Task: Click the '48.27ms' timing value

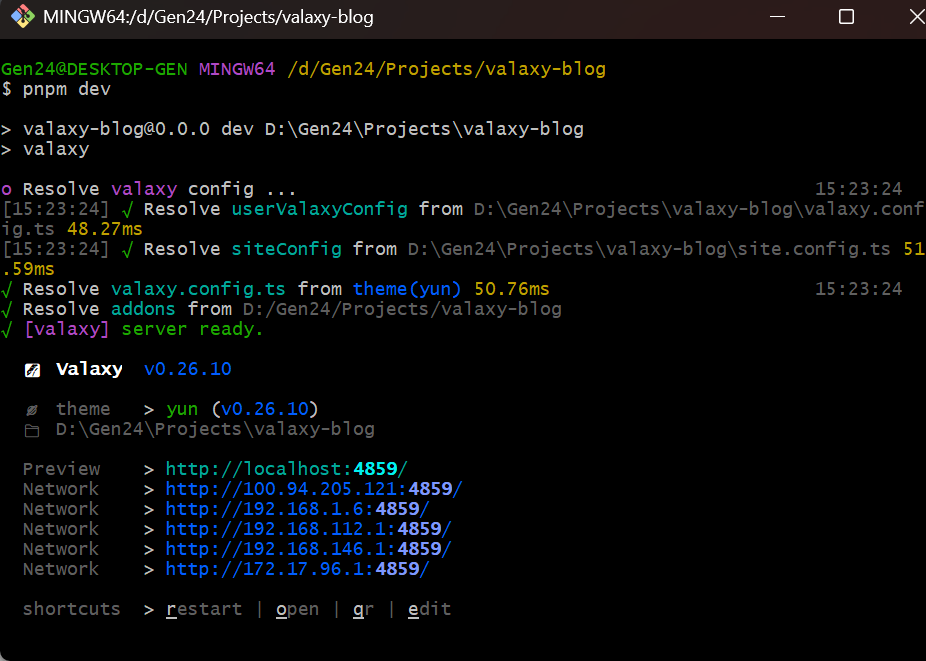Action: pyautogui.click(x=105, y=229)
